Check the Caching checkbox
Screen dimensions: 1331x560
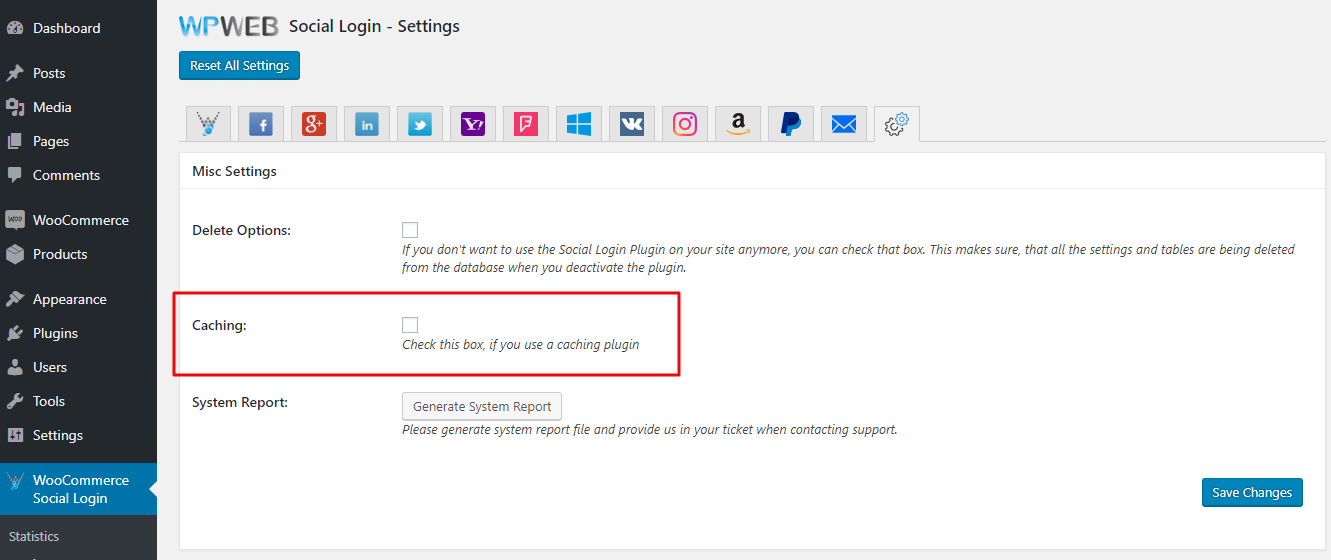[x=410, y=325]
